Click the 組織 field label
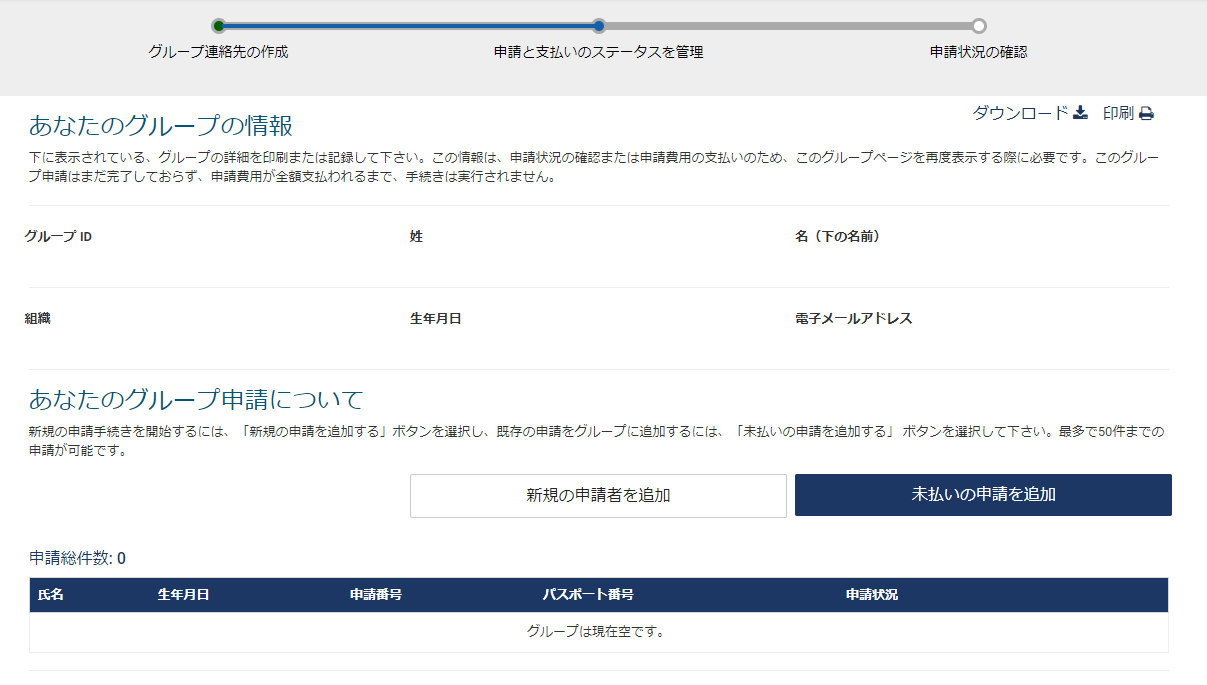Image resolution: width=1207 pixels, height=685 pixels. pos(37,319)
